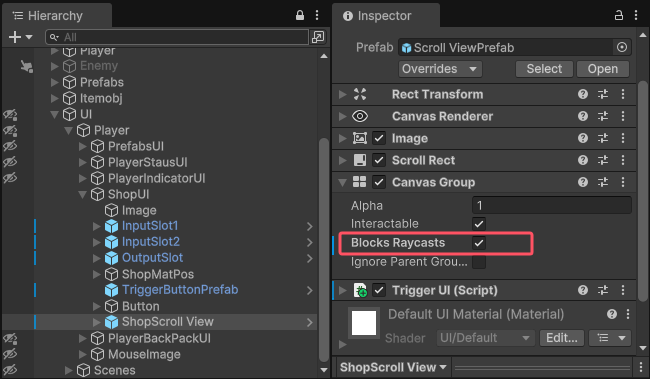Click the Select prefab button

544,69
